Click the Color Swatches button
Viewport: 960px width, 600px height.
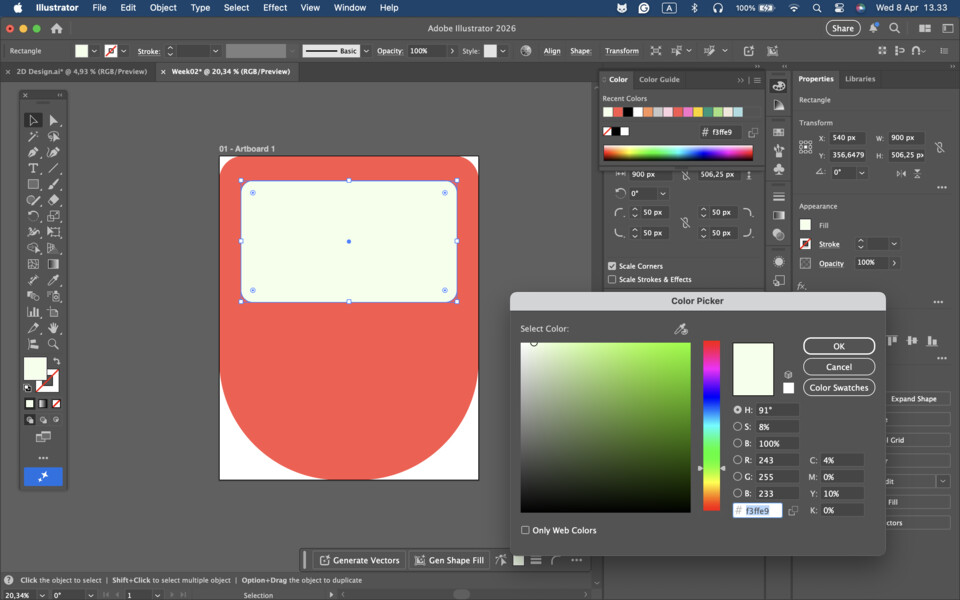pos(838,388)
